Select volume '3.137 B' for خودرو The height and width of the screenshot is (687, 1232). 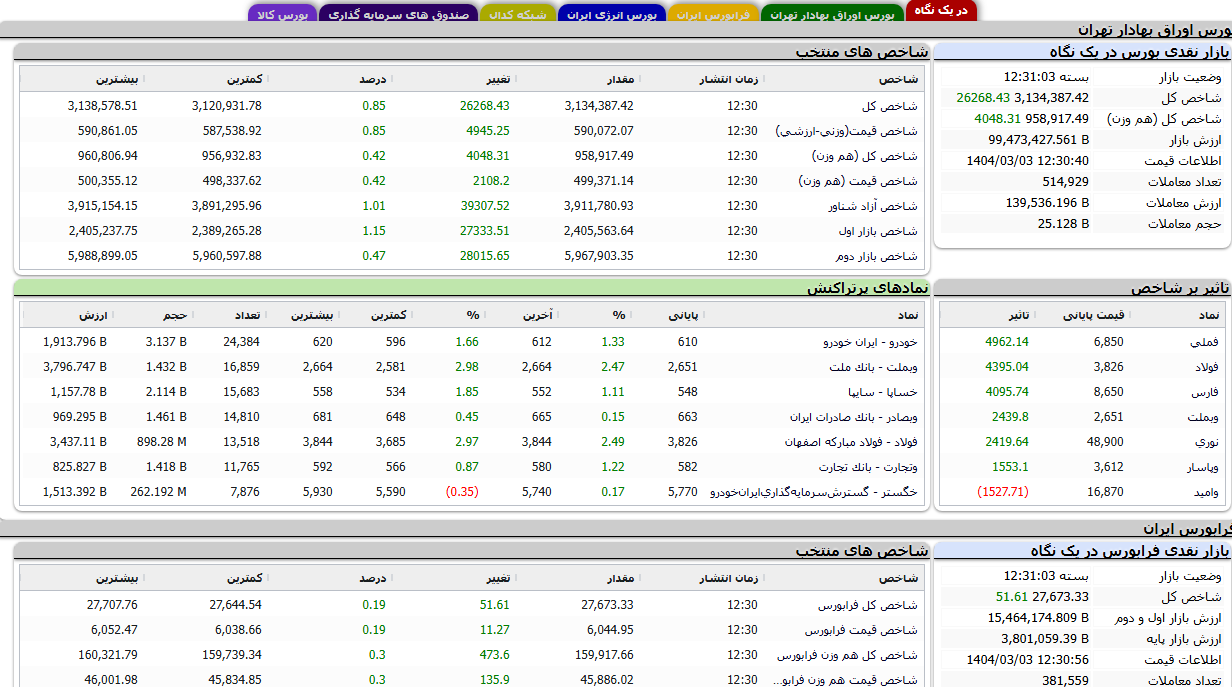tap(166, 342)
